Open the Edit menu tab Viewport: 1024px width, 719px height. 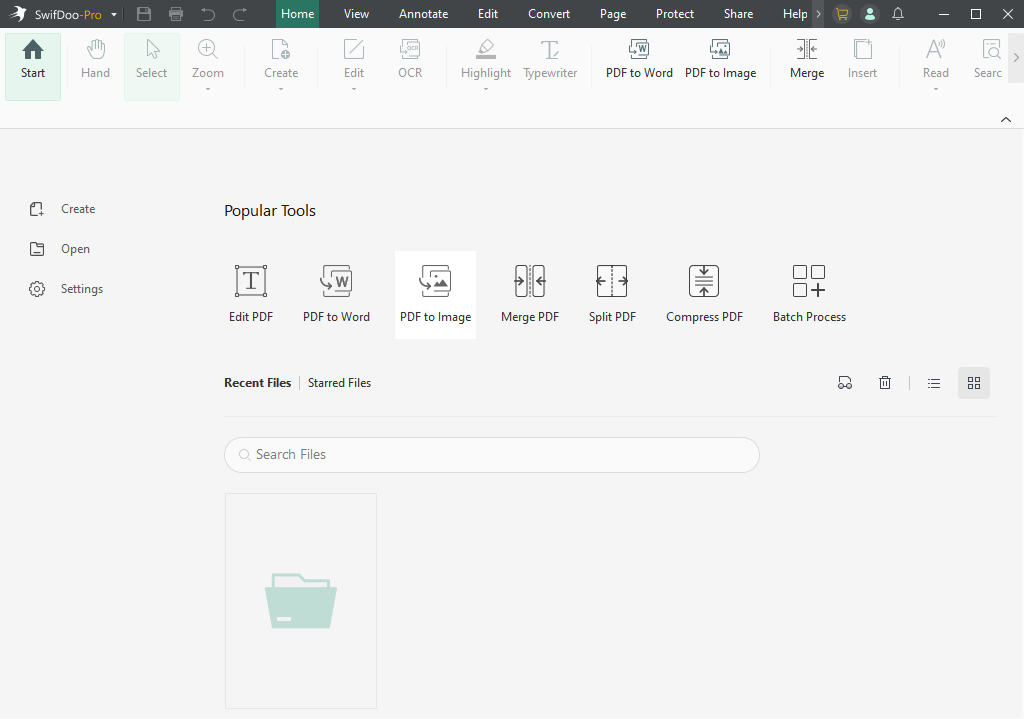[x=488, y=14]
